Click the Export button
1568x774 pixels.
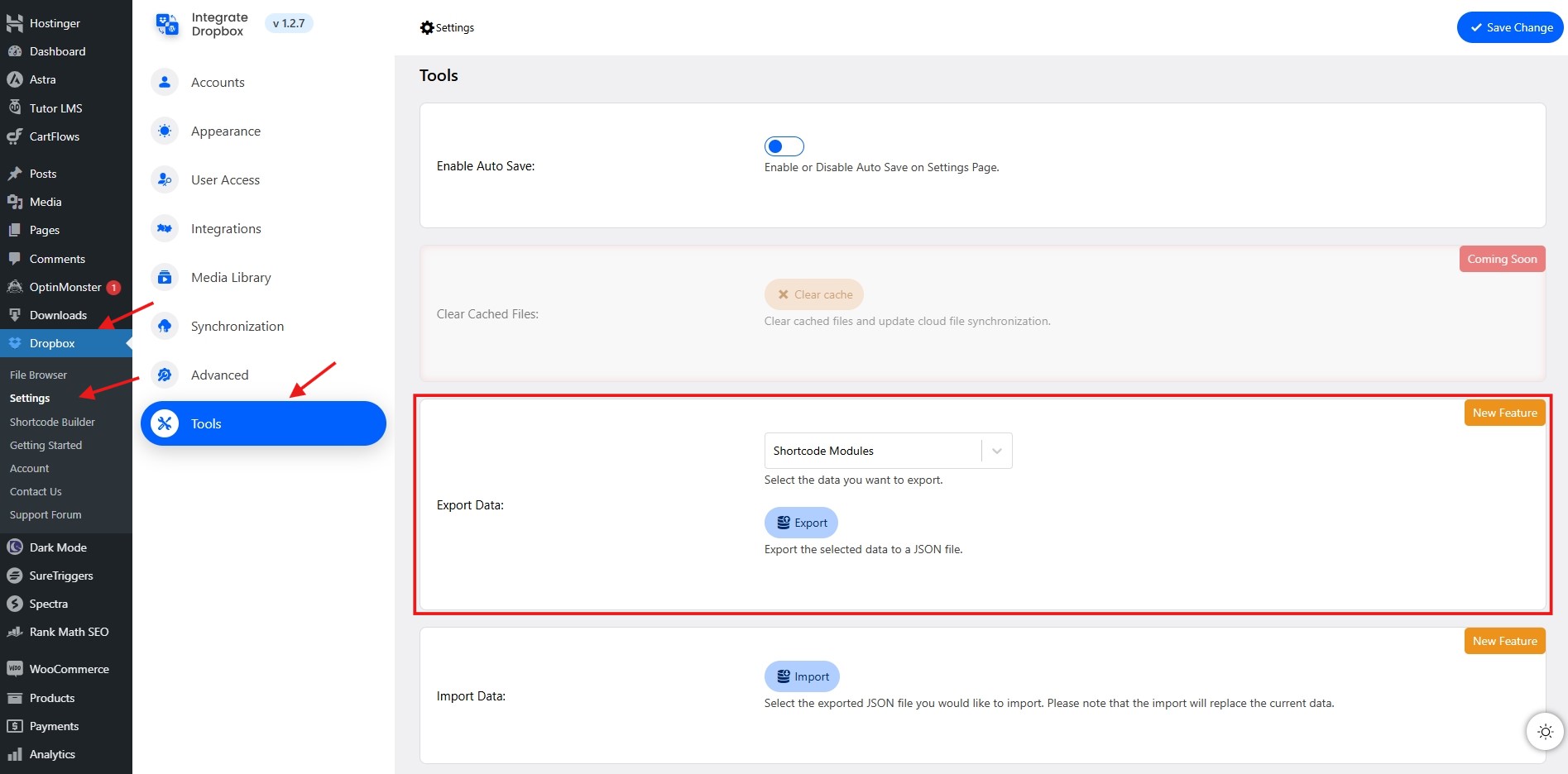coord(801,523)
